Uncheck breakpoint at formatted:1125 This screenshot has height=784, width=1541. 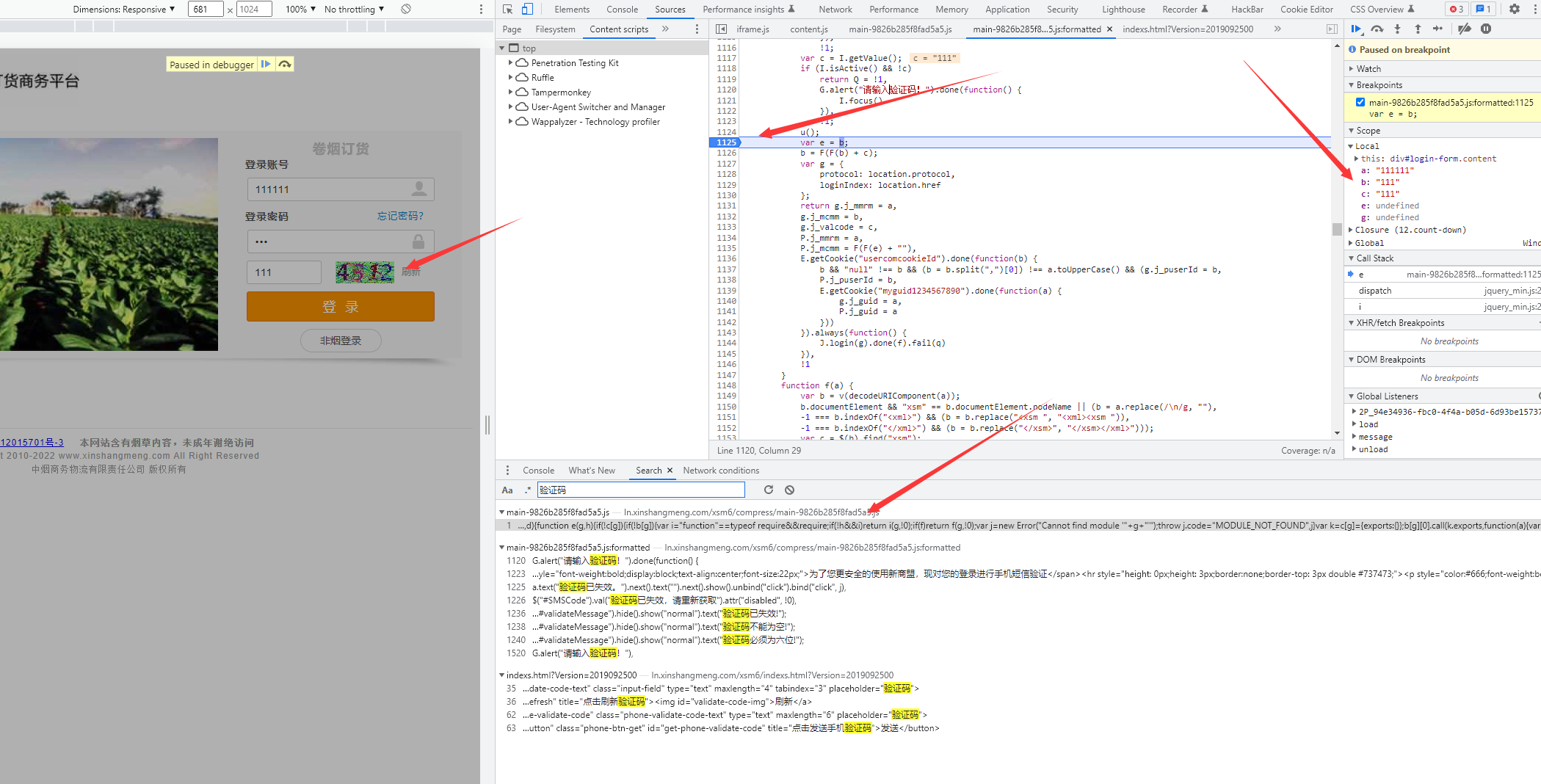pyautogui.click(x=1360, y=102)
